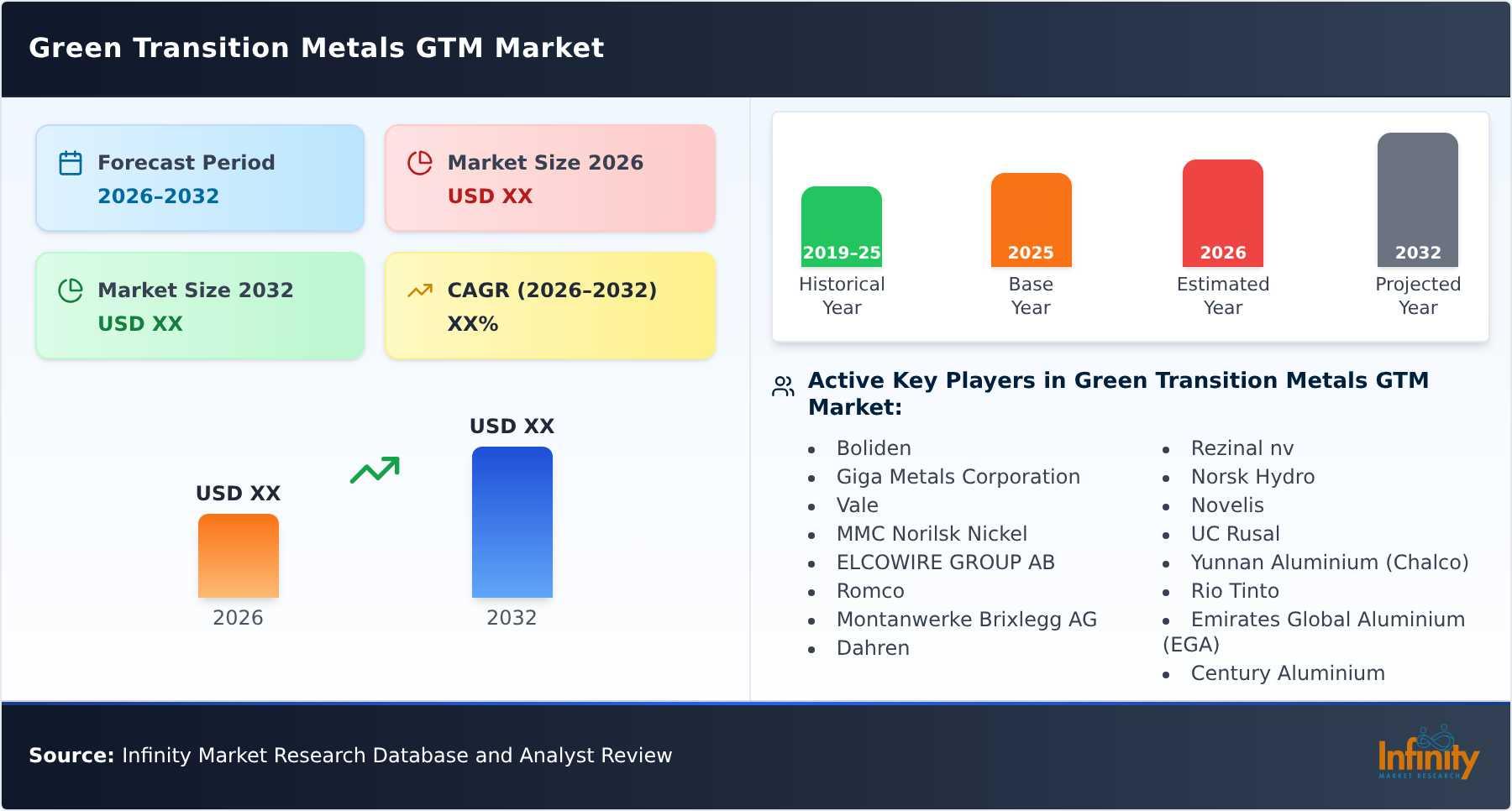Select the Forecast Period 2026-2032 card
The image size is (1512, 811).
[x=200, y=178]
